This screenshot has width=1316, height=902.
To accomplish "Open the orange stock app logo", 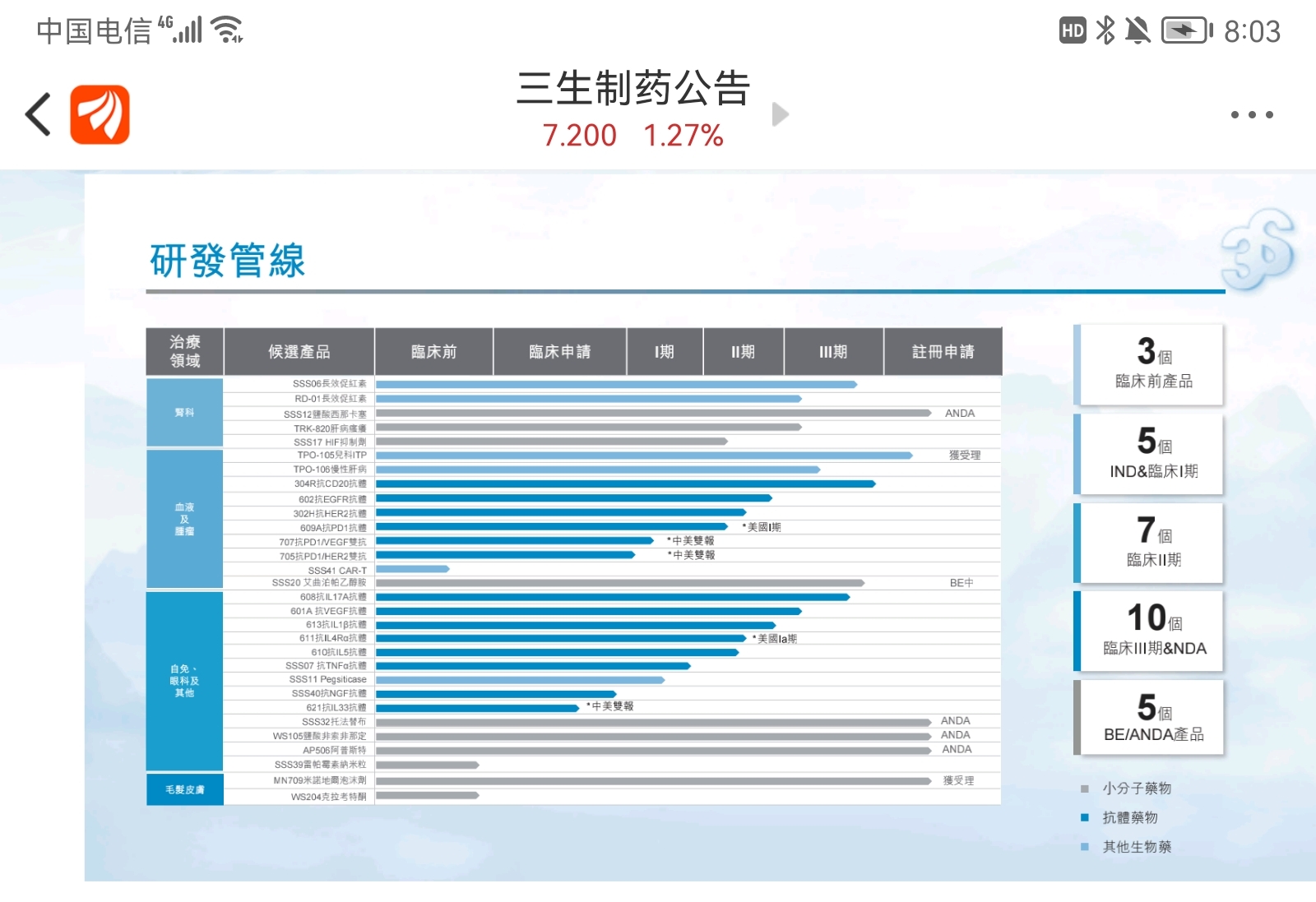I will [x=100, y=114].
